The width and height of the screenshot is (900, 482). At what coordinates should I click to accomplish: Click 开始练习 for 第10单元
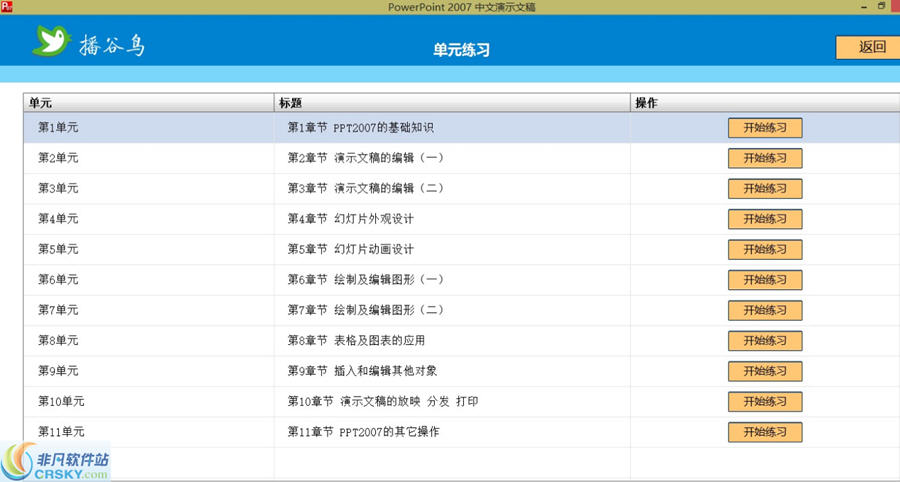pyautogui.click(x=765, y=401)
